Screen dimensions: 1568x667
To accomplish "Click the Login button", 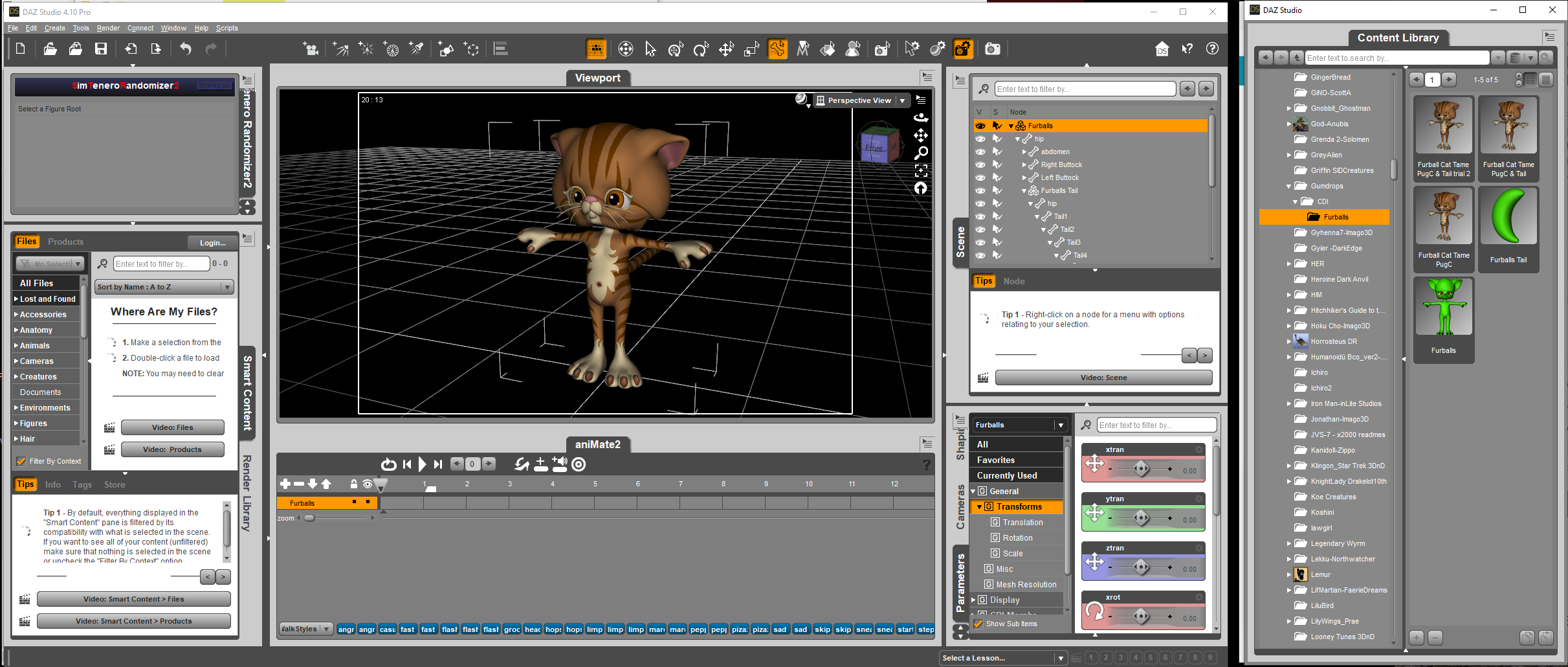I will [212, 243].
